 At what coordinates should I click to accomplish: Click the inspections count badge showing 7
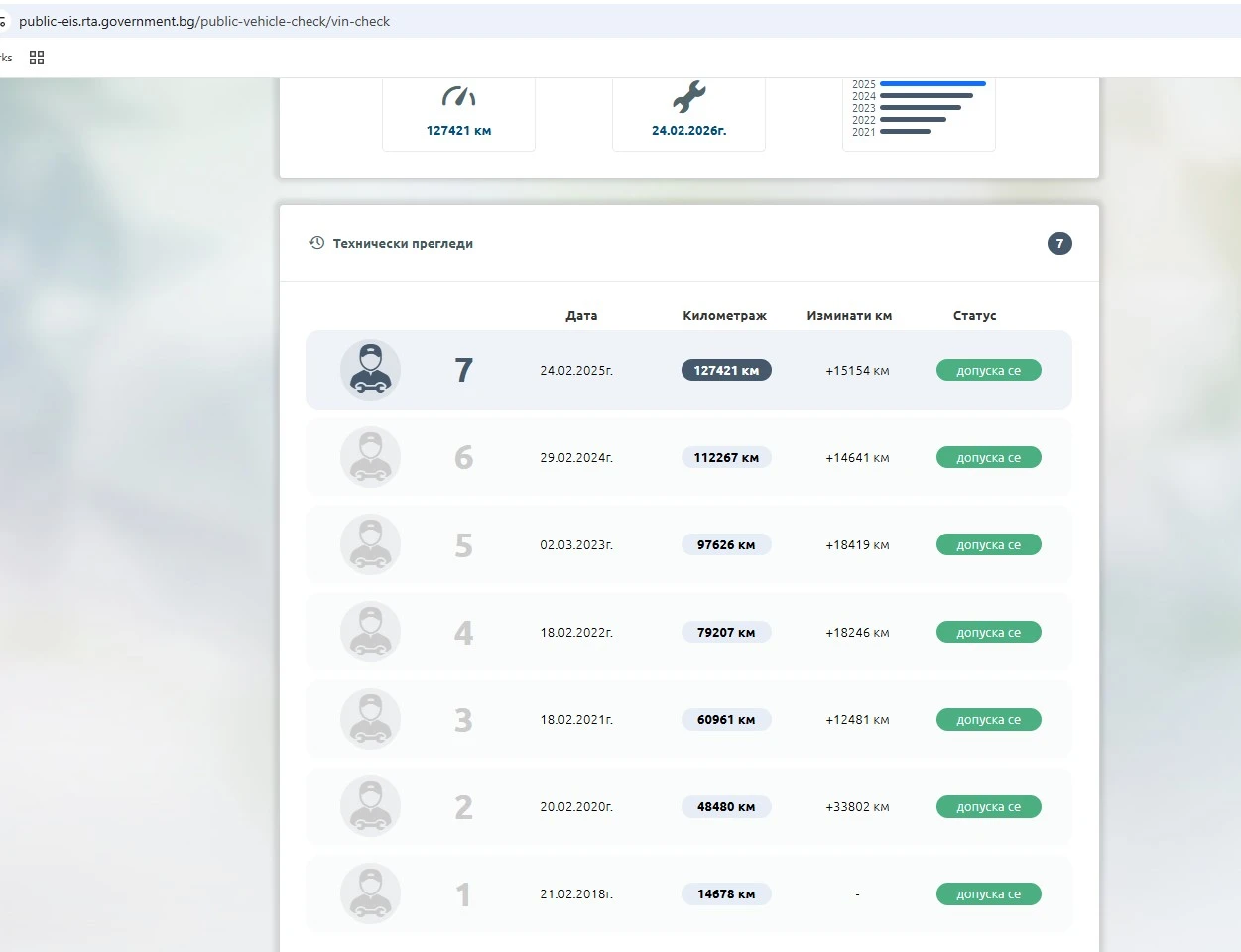point(1059,243)
